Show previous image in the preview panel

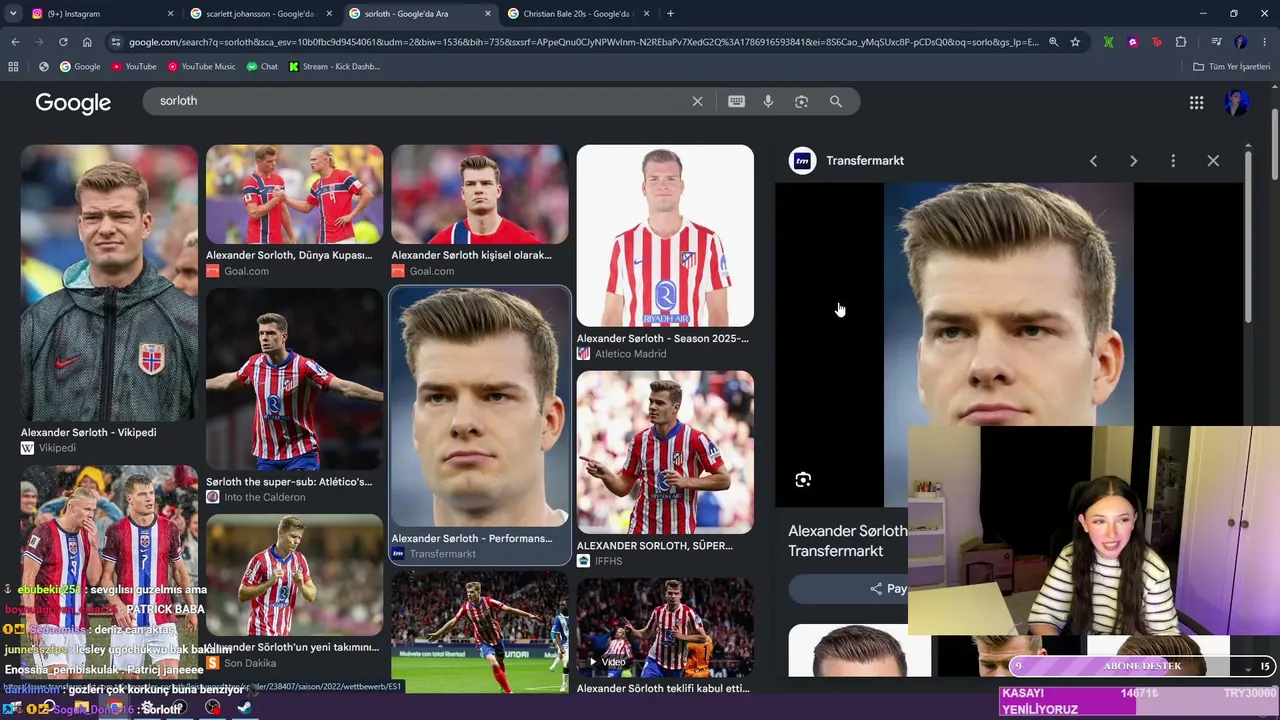(1093, 161)
